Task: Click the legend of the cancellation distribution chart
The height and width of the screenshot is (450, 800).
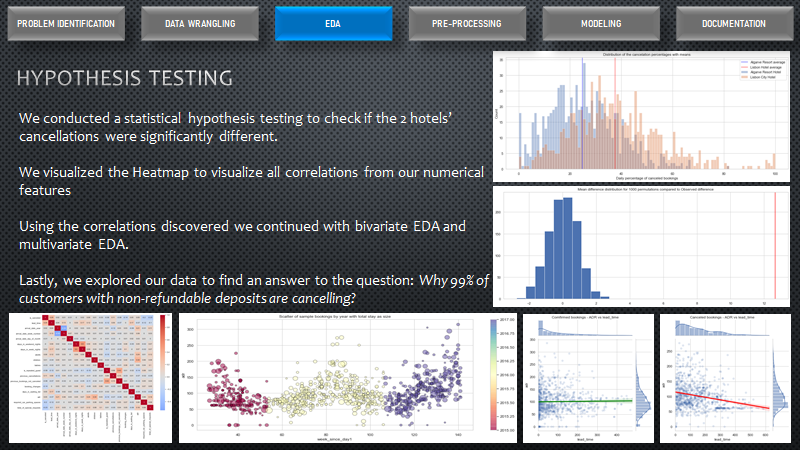Action: click(x=762, y=70)
